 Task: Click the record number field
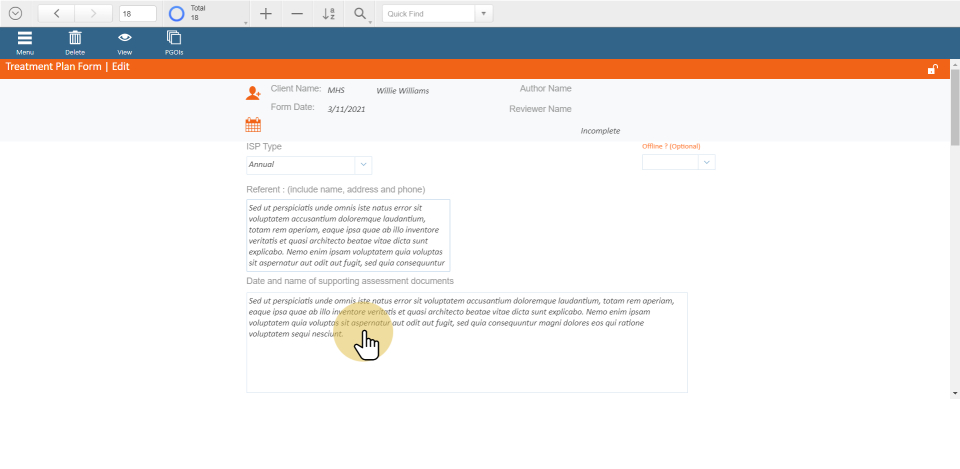click(137, 14)
